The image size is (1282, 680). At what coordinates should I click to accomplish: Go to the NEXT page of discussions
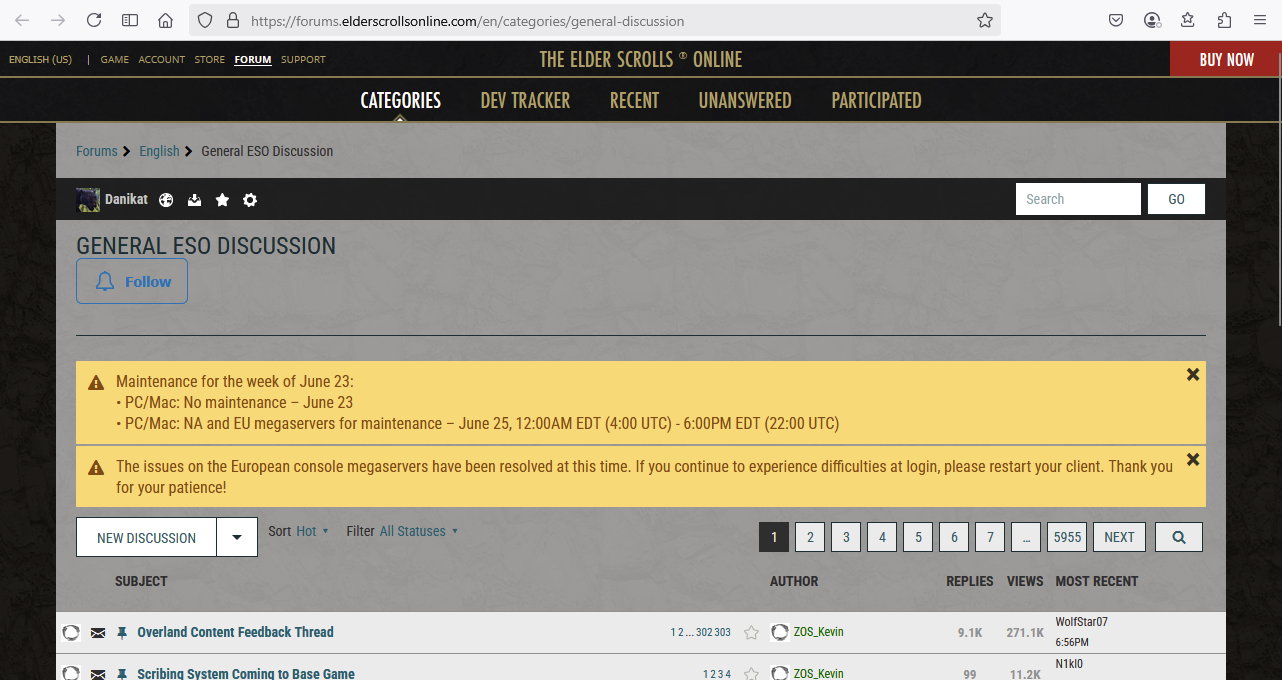point(1119,537)
